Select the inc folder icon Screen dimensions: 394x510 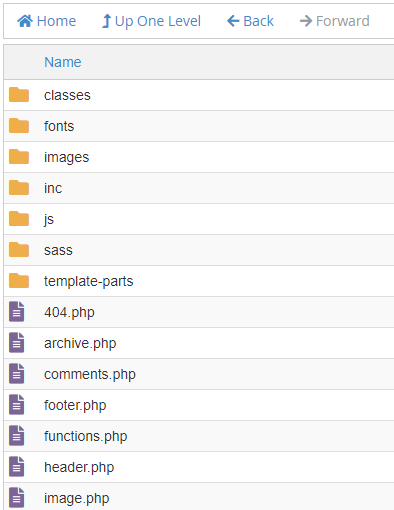pyautogui.click(x=19, y=188)
